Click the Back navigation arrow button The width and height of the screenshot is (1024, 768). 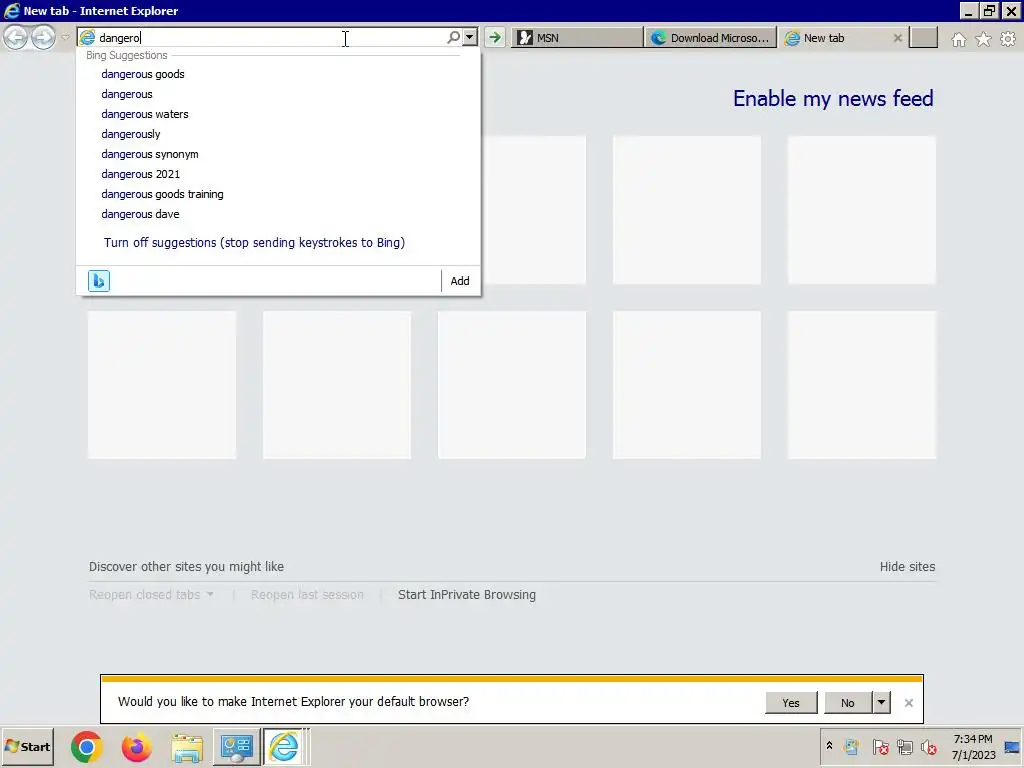coord(16,37)
